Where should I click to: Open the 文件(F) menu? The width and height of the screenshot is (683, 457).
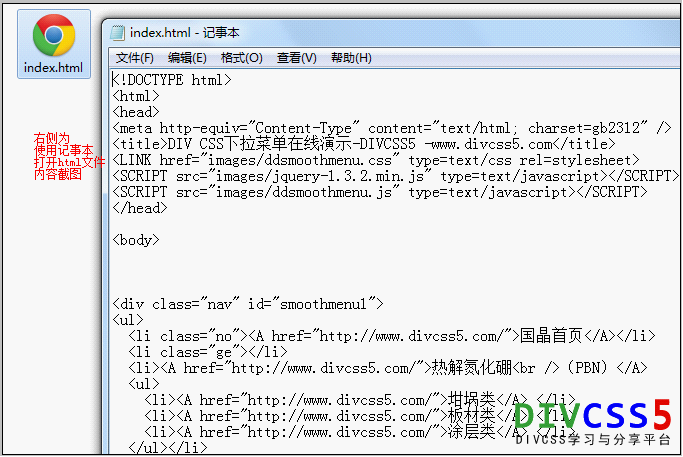[135, 58]
